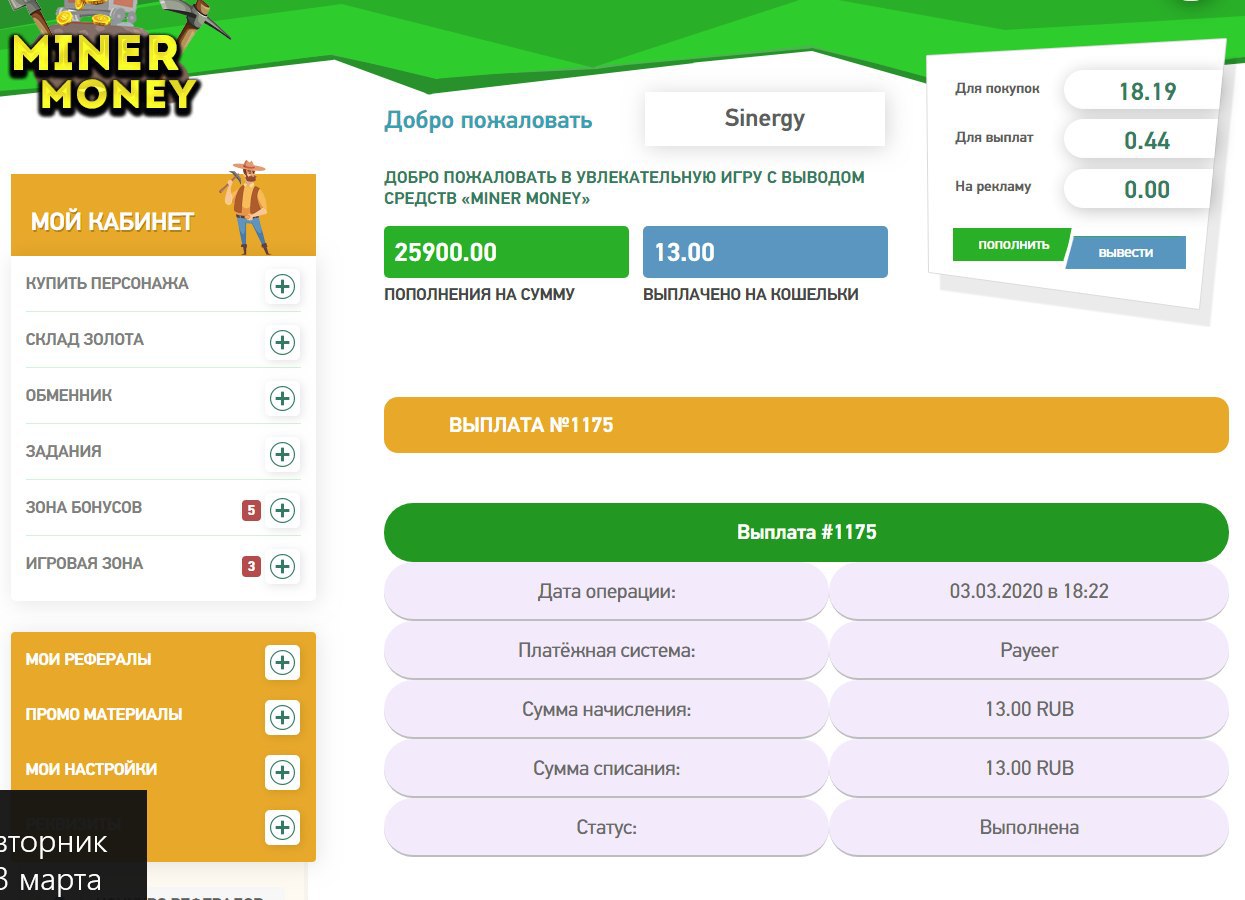Click the Payeer payment system value
Viewport: 1245px width, 900px height.
1029,650
